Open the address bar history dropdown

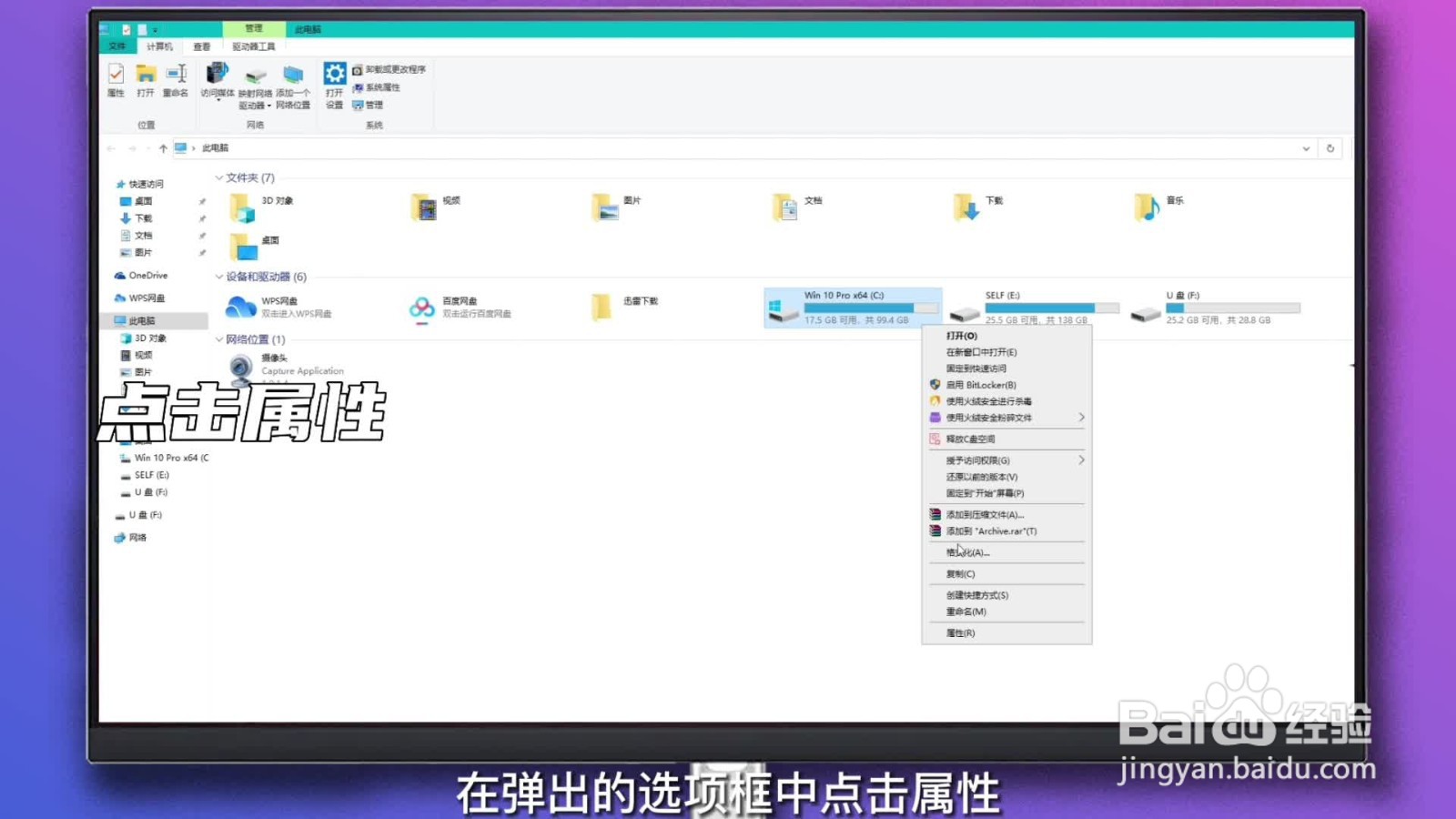(x=1307, y=147)
